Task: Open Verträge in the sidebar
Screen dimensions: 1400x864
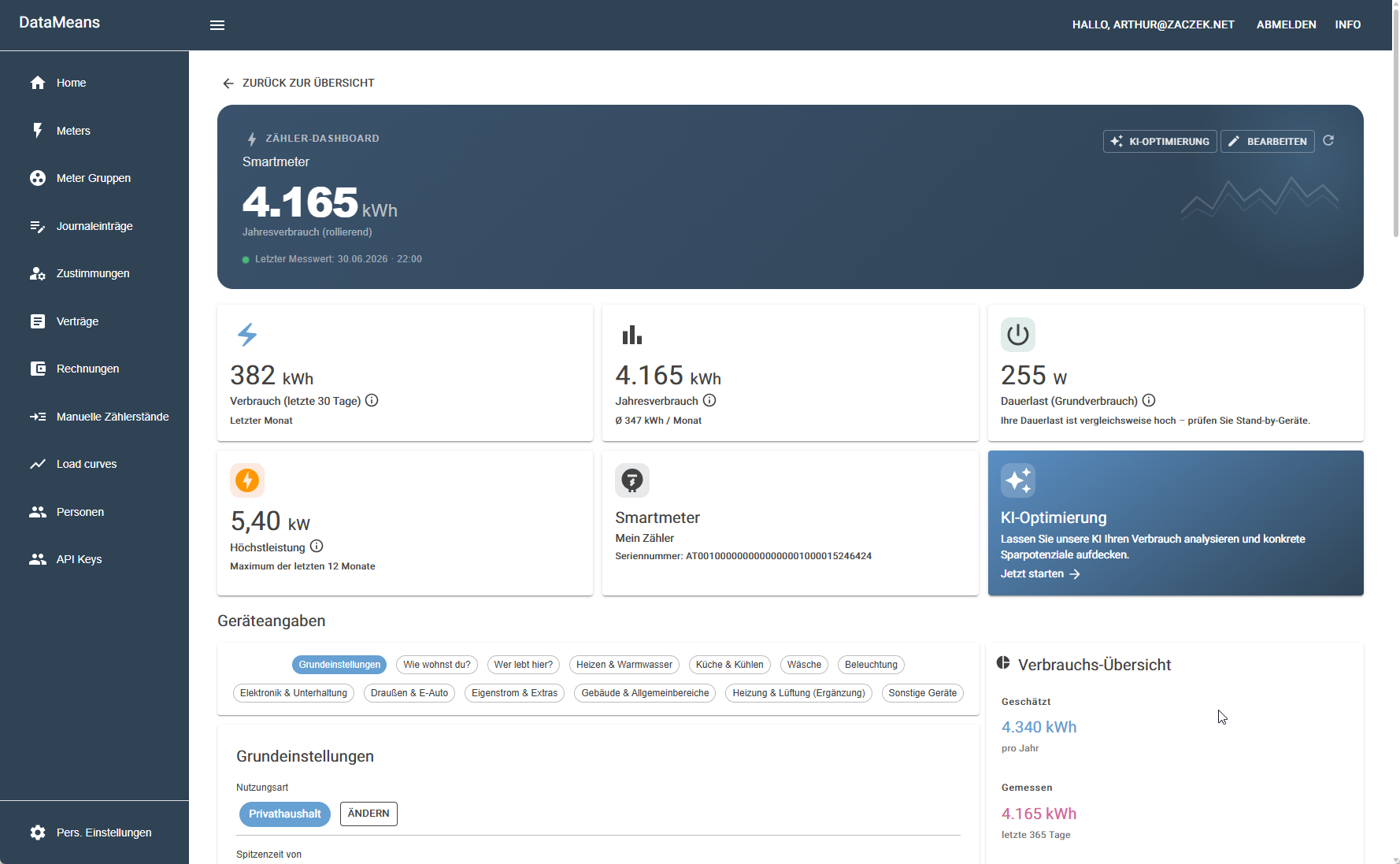Action: pos(94,321)
